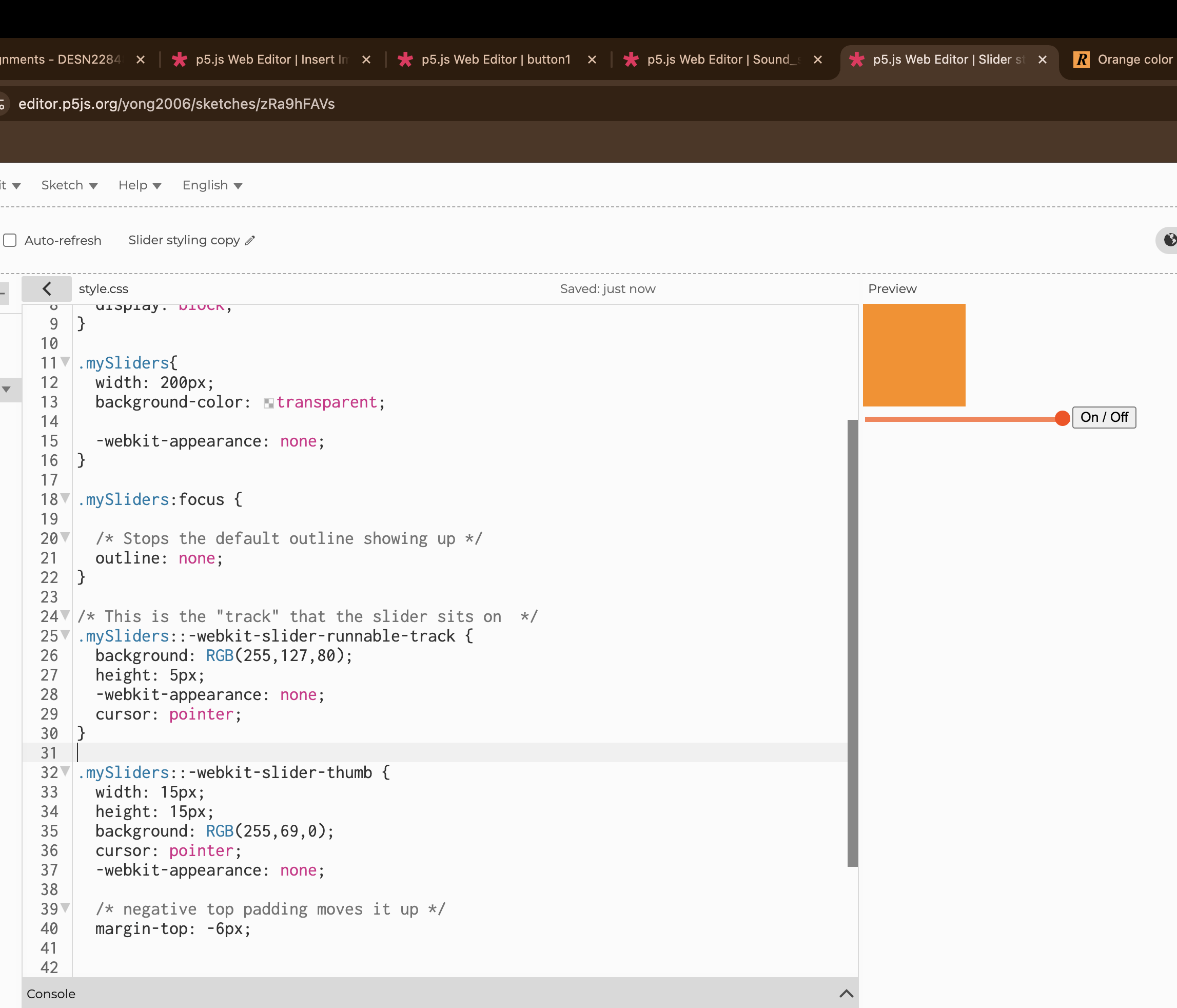Click the sketch title Slider styling copy

tap(184, 240)
